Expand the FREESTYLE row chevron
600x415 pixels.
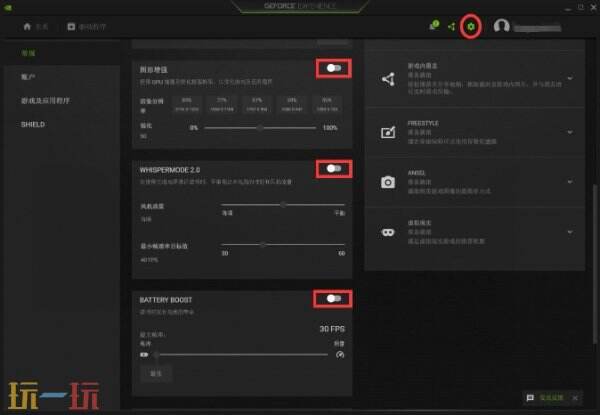570,132
